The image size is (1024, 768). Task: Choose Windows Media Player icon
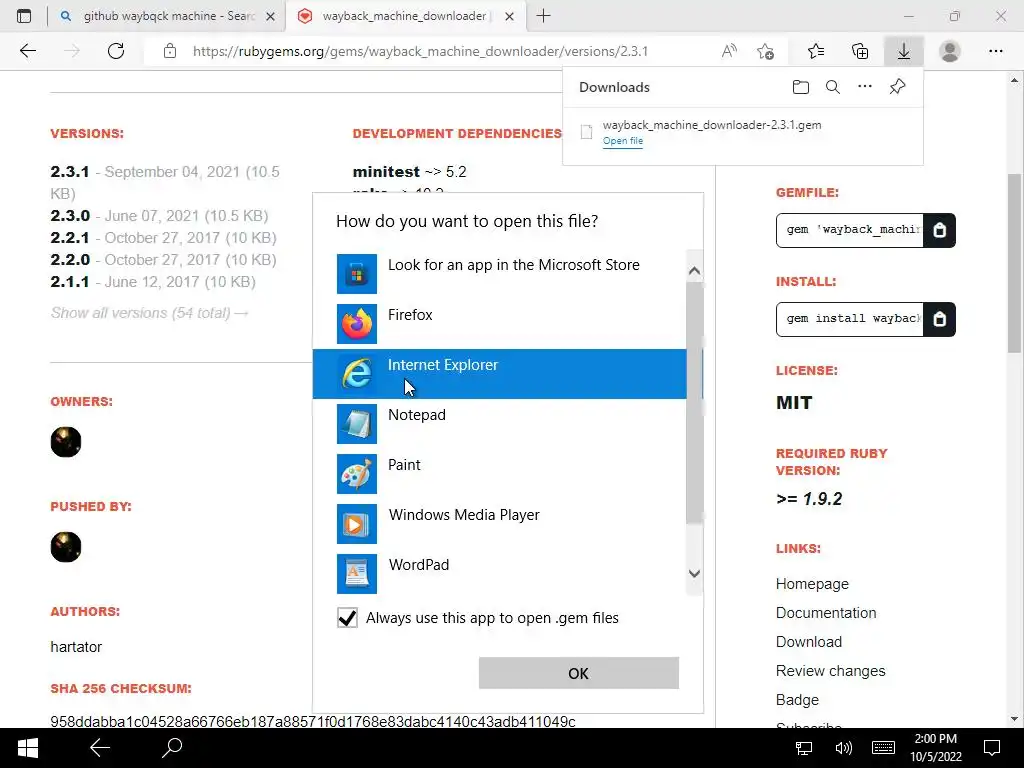(x=357, y=524)
